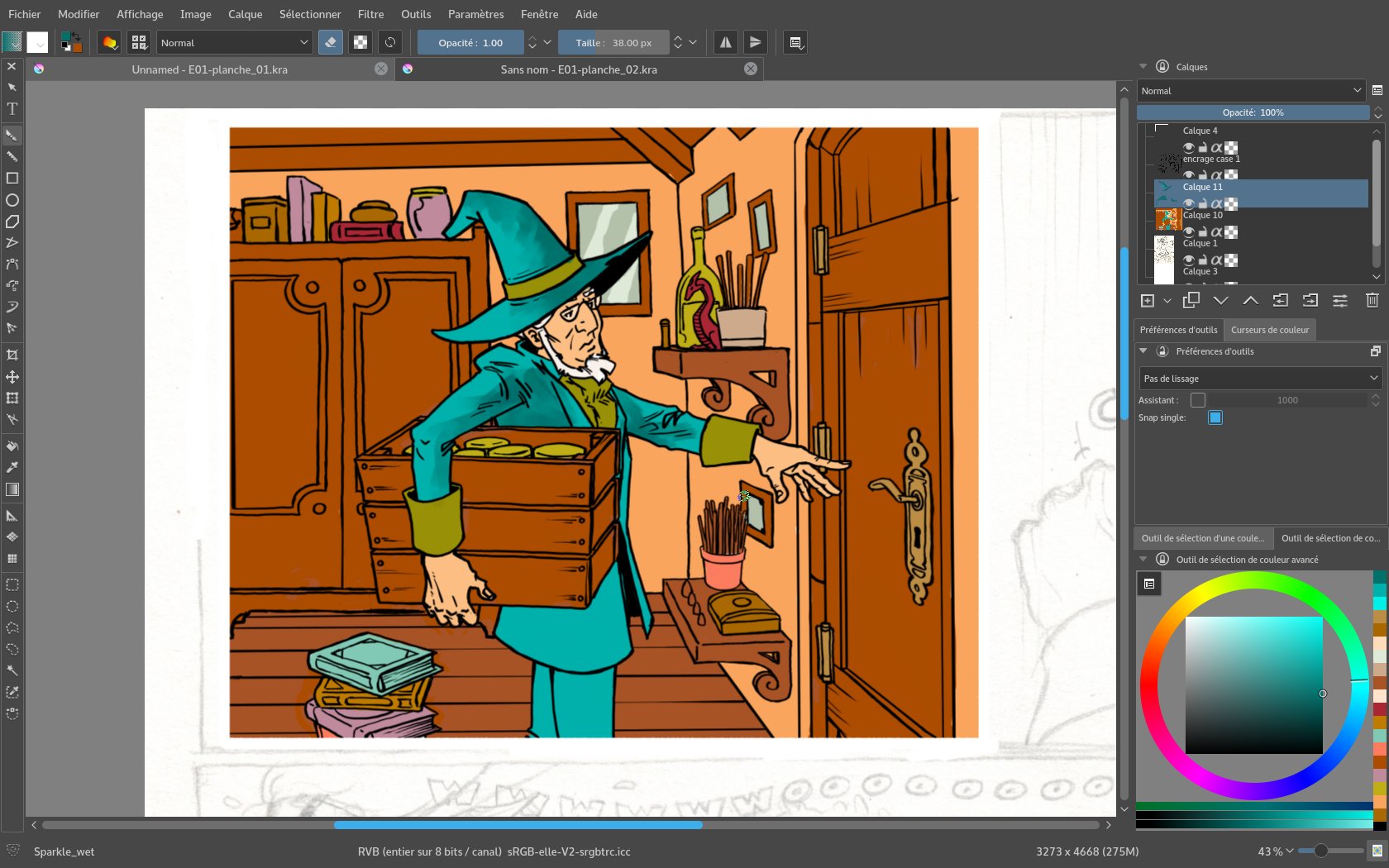
Task: Click the zoom slider in status bar
Action: click(x=1330, y=851)
